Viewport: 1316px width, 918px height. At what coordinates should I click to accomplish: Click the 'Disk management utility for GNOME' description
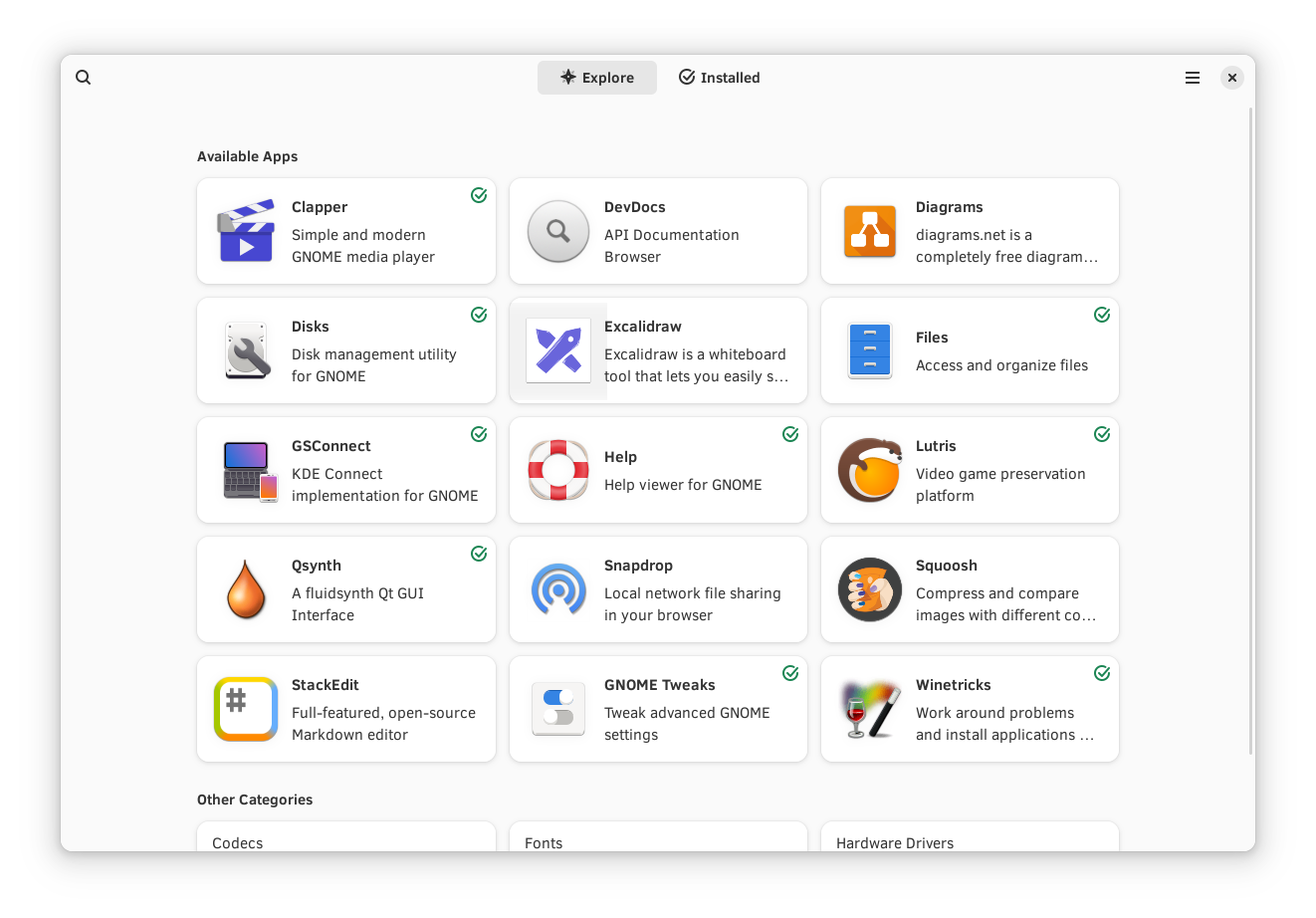click(x=374, y=365)
